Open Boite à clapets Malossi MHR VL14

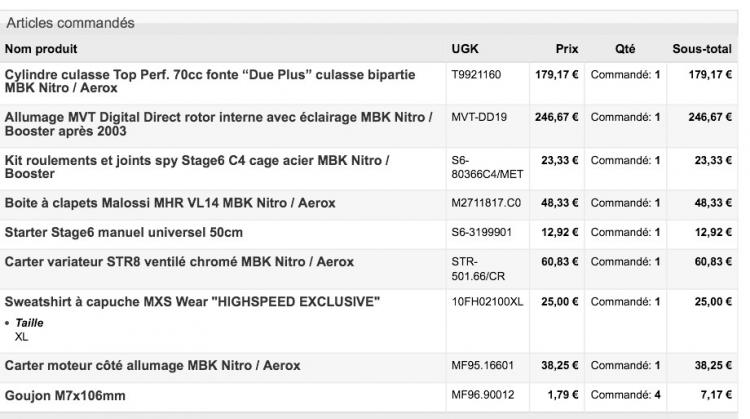[170, 203]
